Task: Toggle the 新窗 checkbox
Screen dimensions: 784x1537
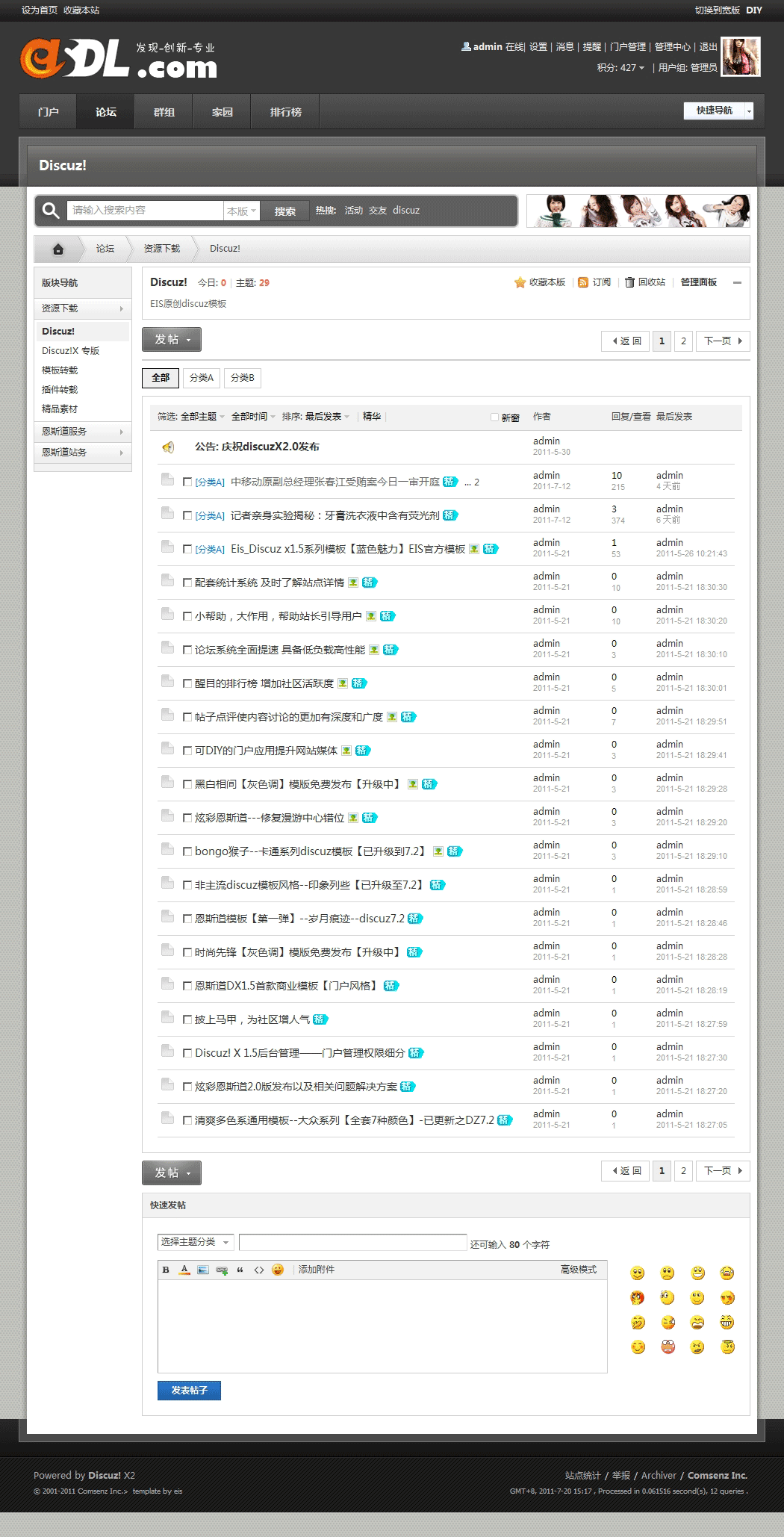Action: click(x=494, y=417)
